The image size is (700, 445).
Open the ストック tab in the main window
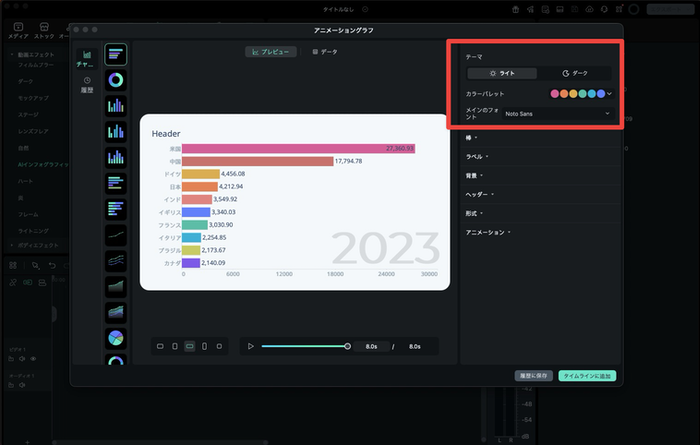[44, 30]
